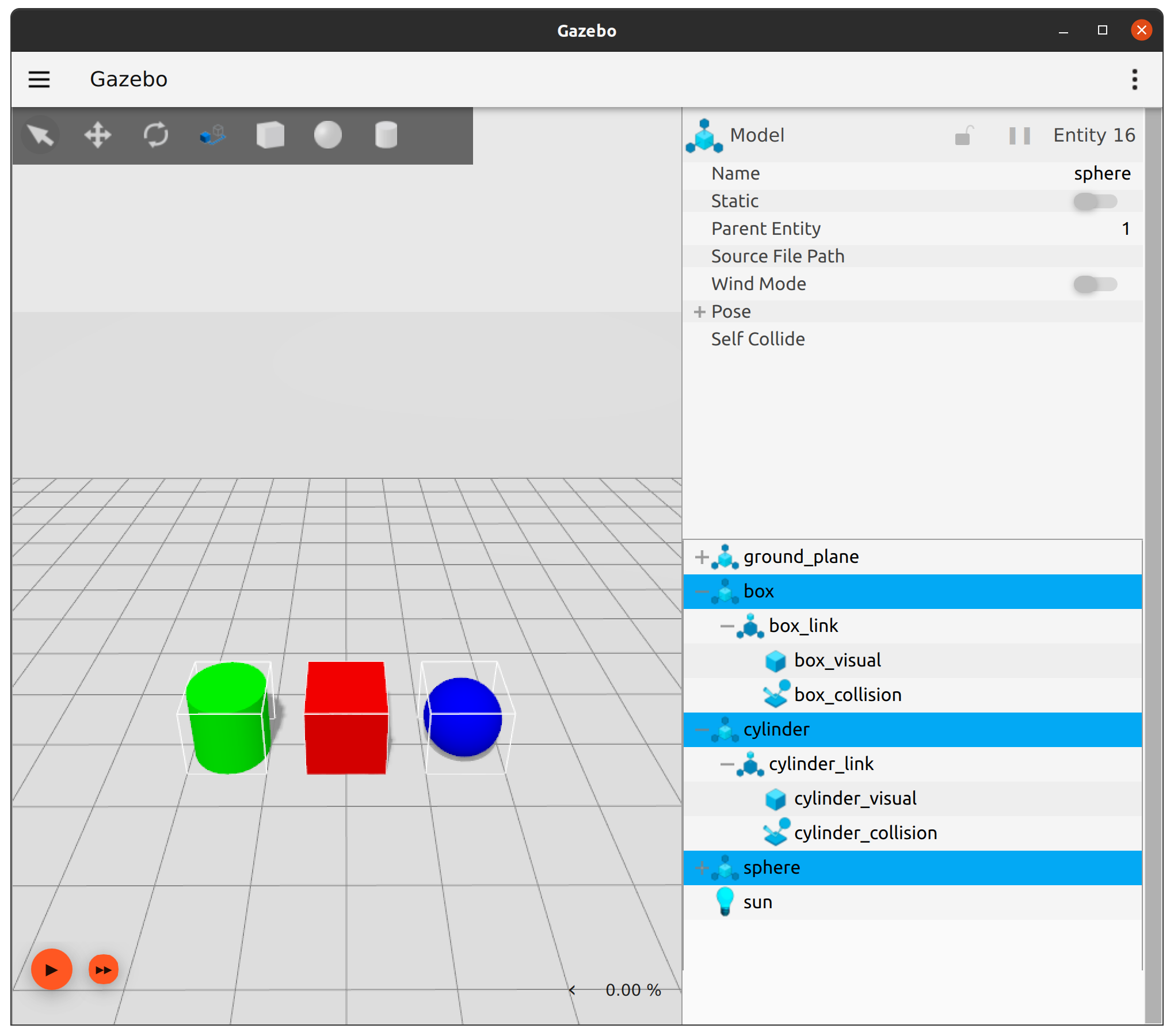Insert a sphere shape from toolbar

[x=328, y=136]
